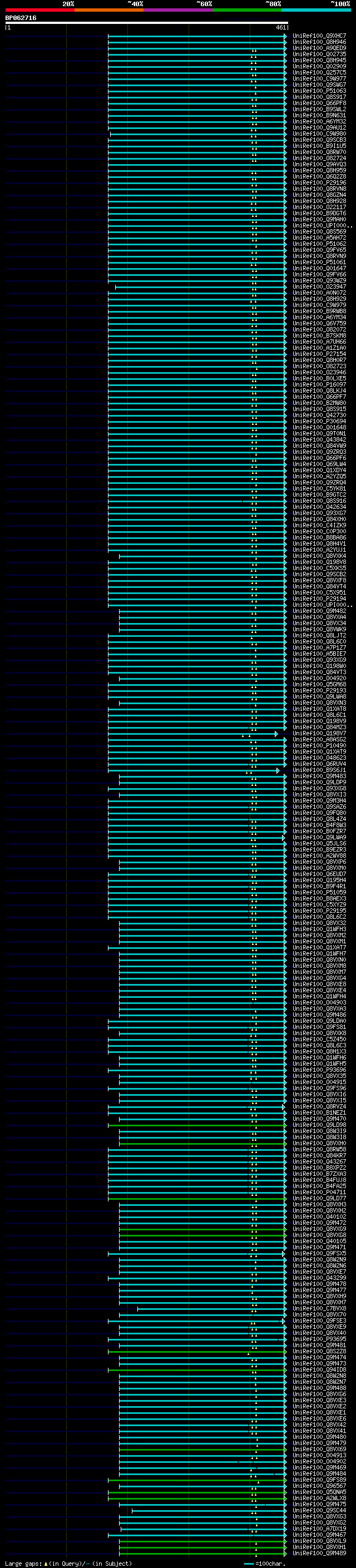Click the Large gaps legend text
The width and height of the screenshot is (356, 1568).
[x=68, y=1564]
